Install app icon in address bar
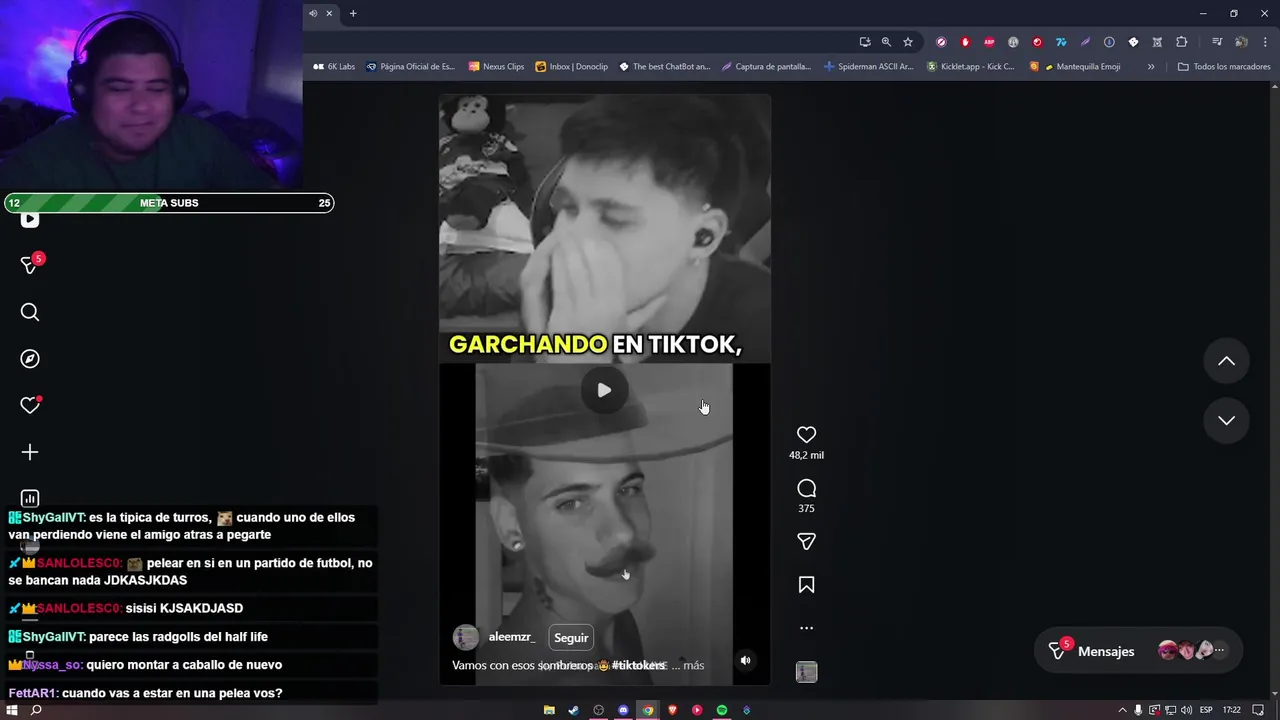 [865, 42]
